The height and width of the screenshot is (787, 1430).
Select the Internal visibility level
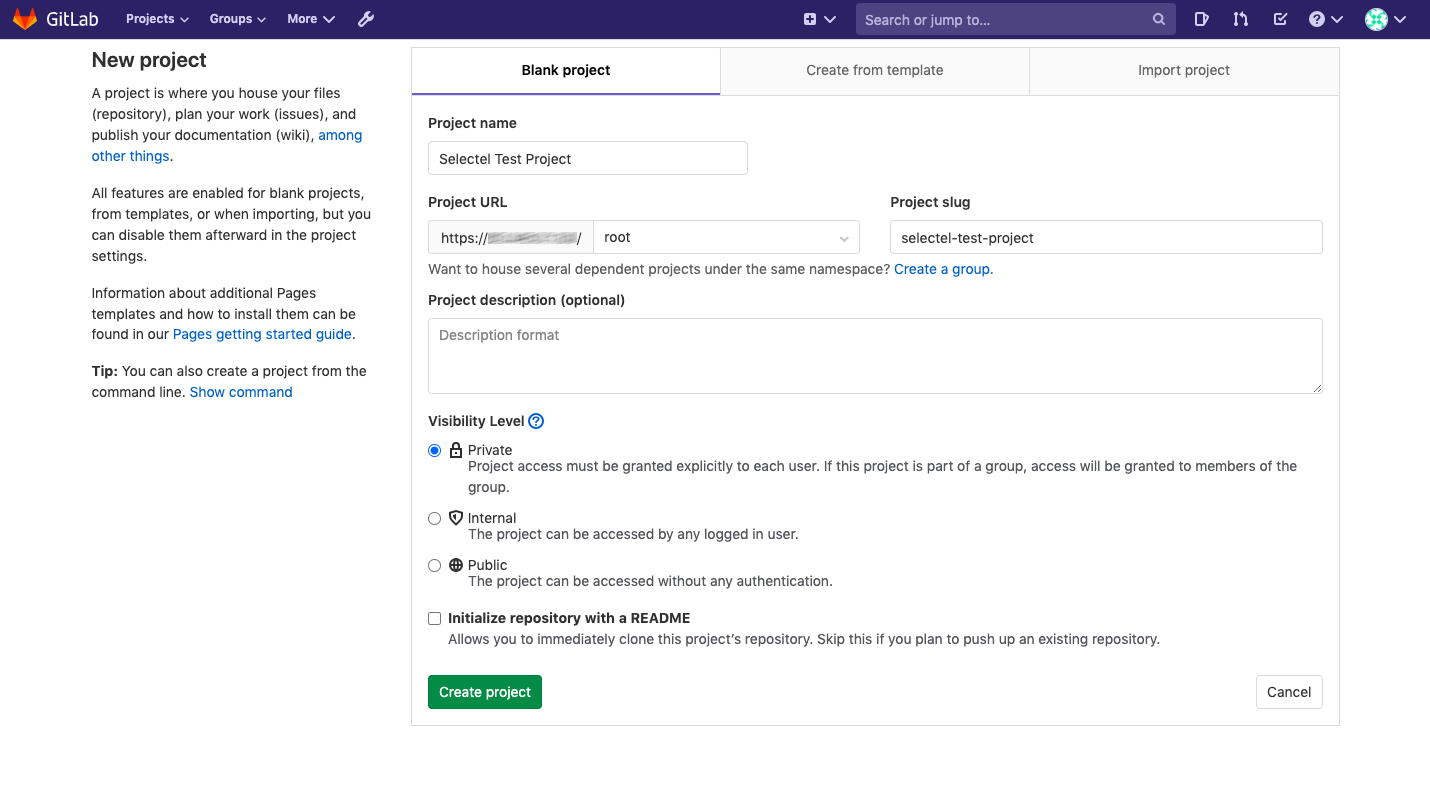(434, 518)
